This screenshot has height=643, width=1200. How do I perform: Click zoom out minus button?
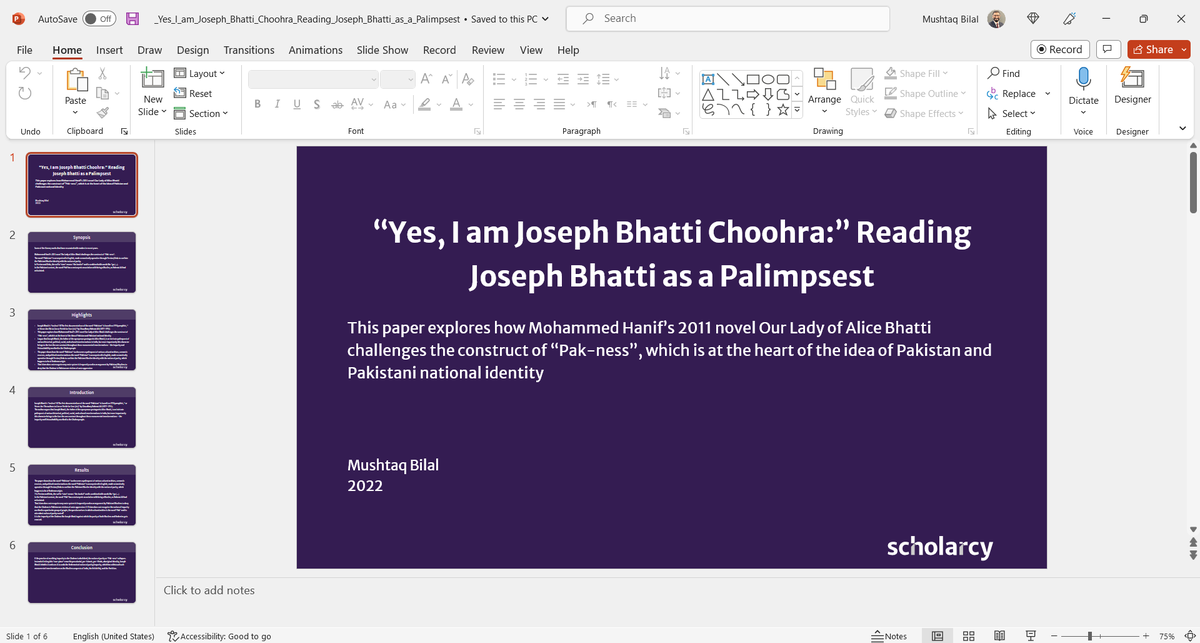tap(1055, 636)
